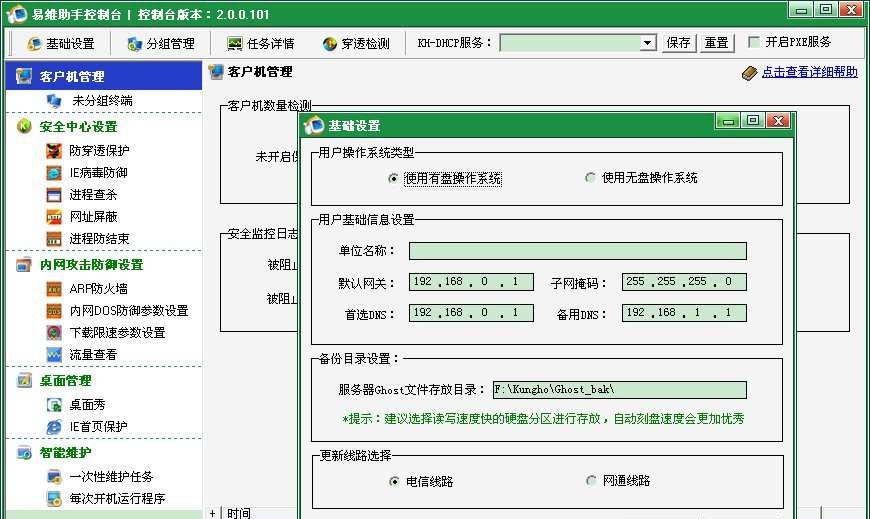Collapse the 安全中心设置 section

pyautogui.click(x=78, y=127)
